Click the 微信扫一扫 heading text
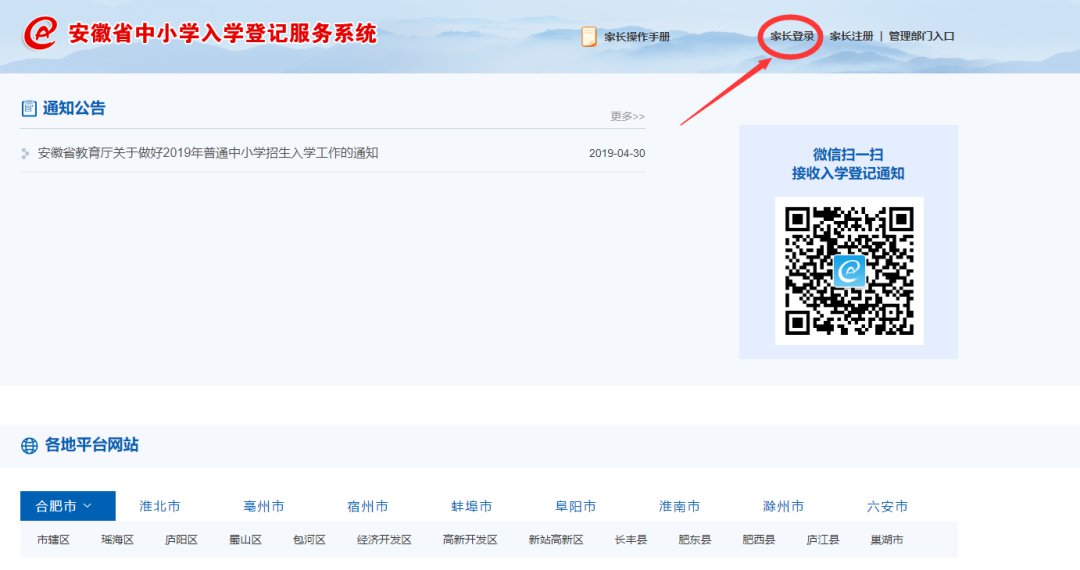The width and height of the screenshot is (1080, 570). click(848, 155)
